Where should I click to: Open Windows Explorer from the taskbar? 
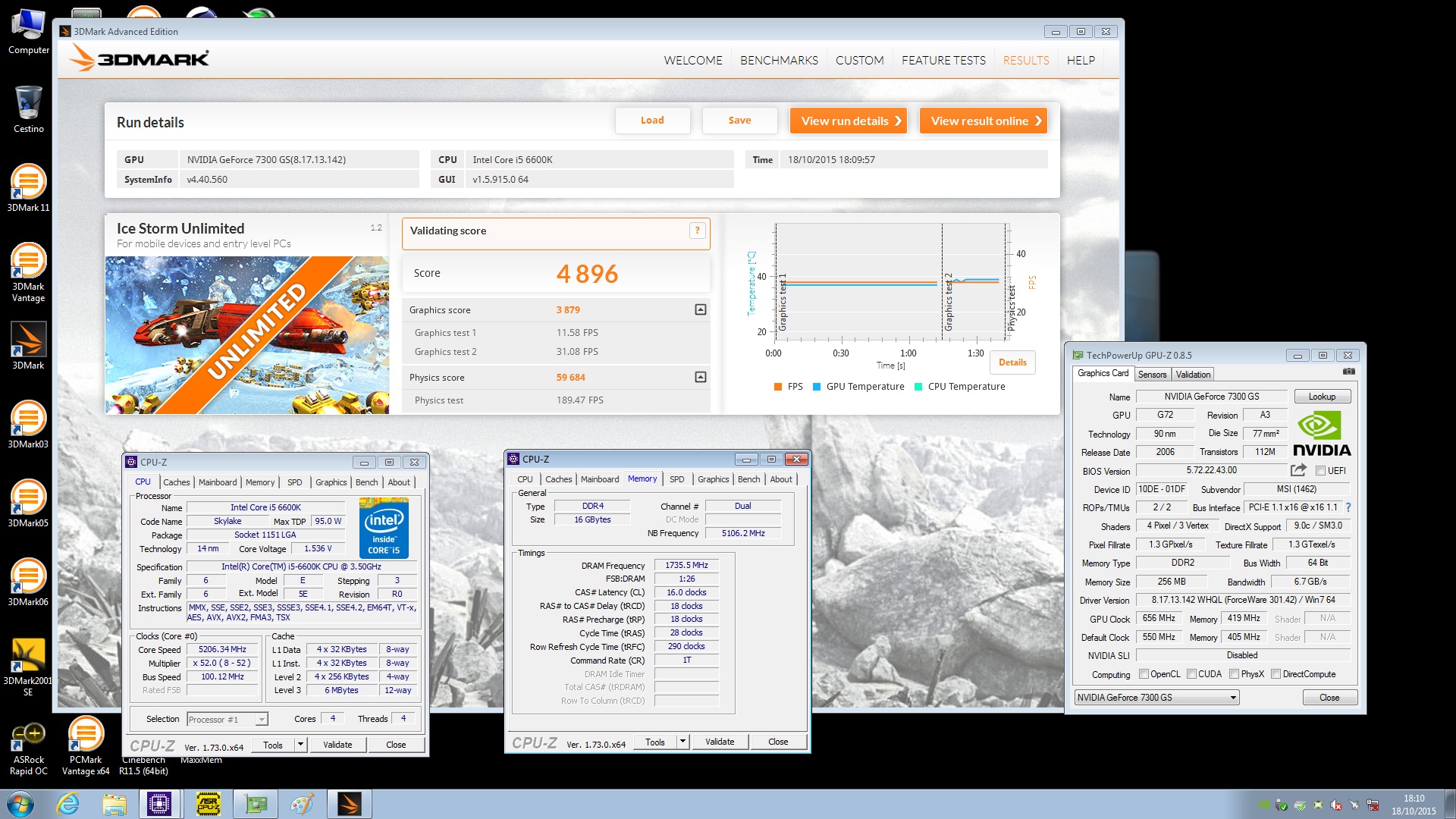tap(114, 804)
